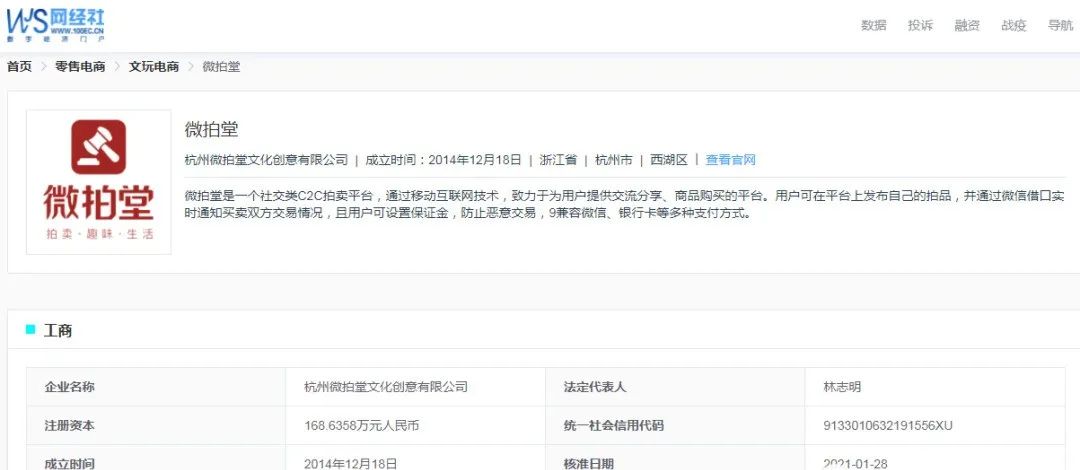Screen dimensions: 1080x470
Task: Click the 统一社会信用代码 table label
Action: tap(614, 426)
